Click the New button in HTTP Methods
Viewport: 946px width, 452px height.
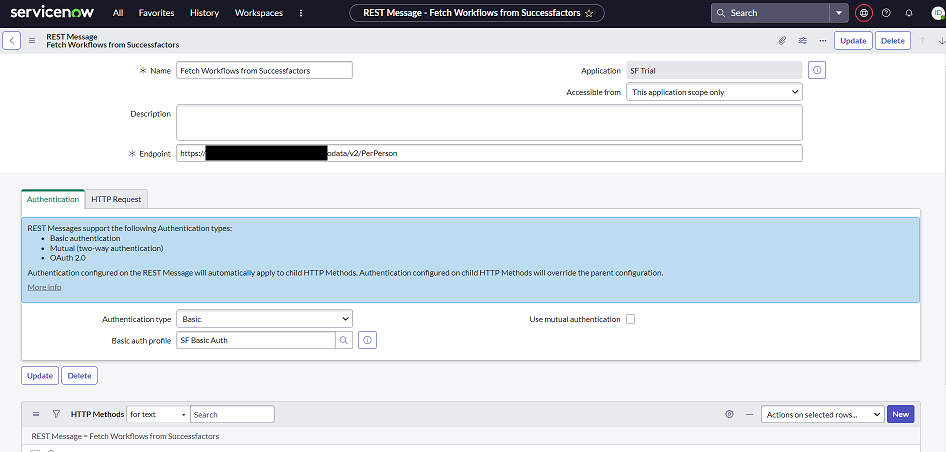tap(900, 414)
